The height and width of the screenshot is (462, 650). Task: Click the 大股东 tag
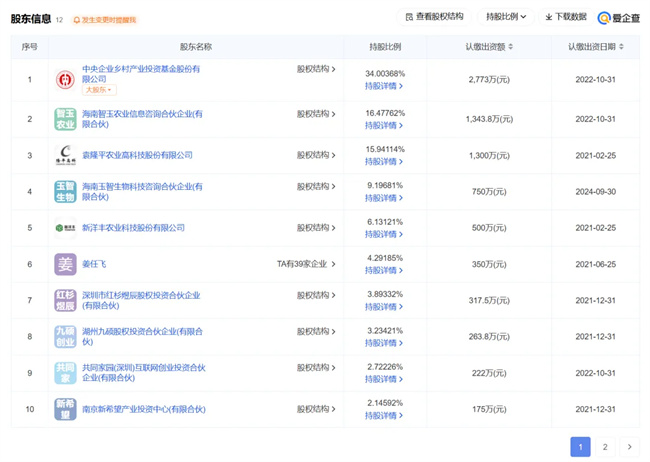[99, 90]
